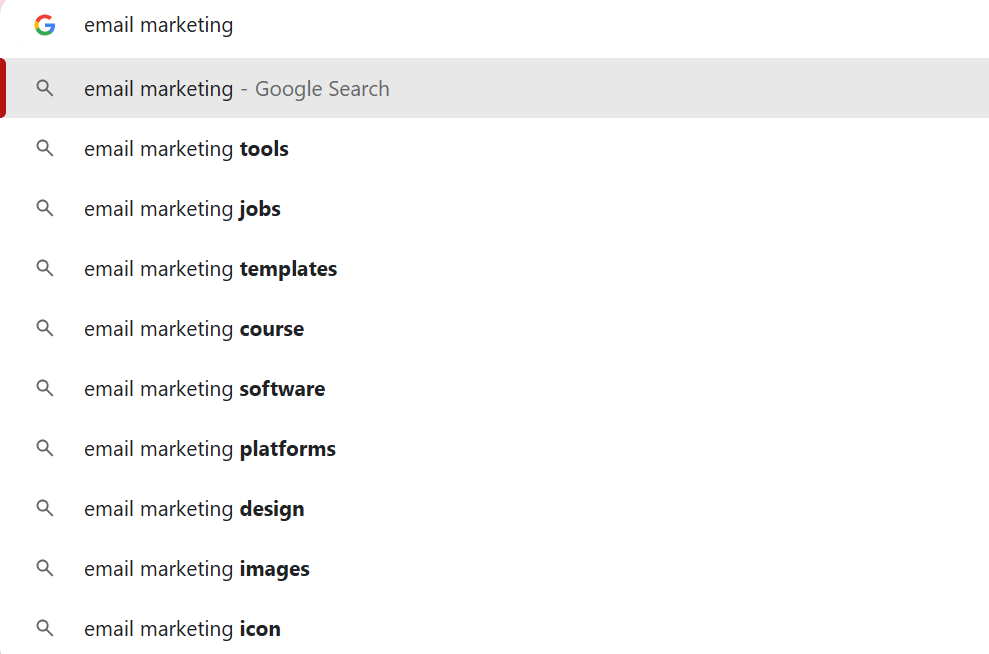Viewport: 989px width, 654px height.
Task: Pick the 'email marketing jobs' suggestion
Action: coord(183,209)
